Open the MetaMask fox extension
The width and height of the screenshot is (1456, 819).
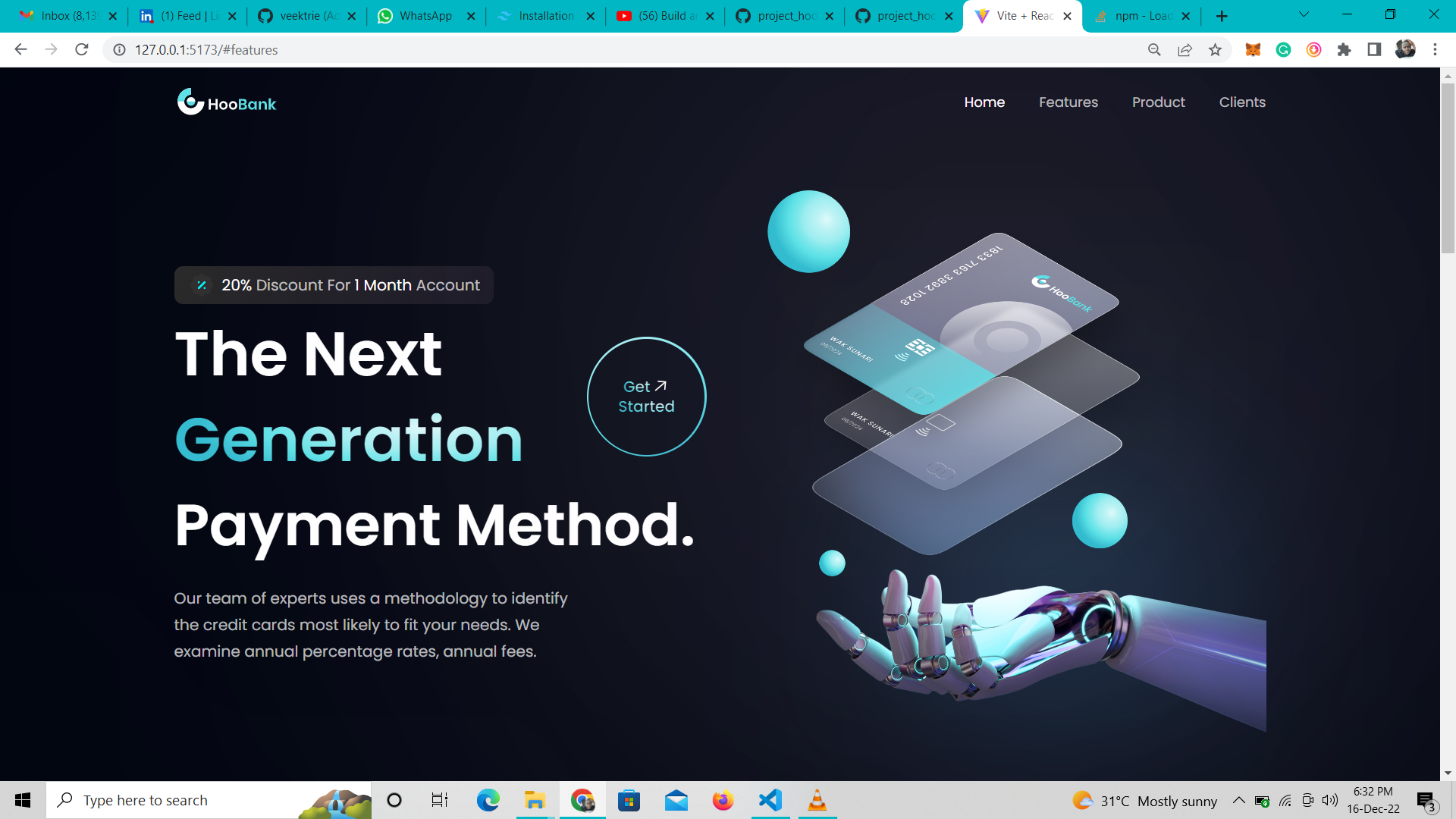(1253, 50)
